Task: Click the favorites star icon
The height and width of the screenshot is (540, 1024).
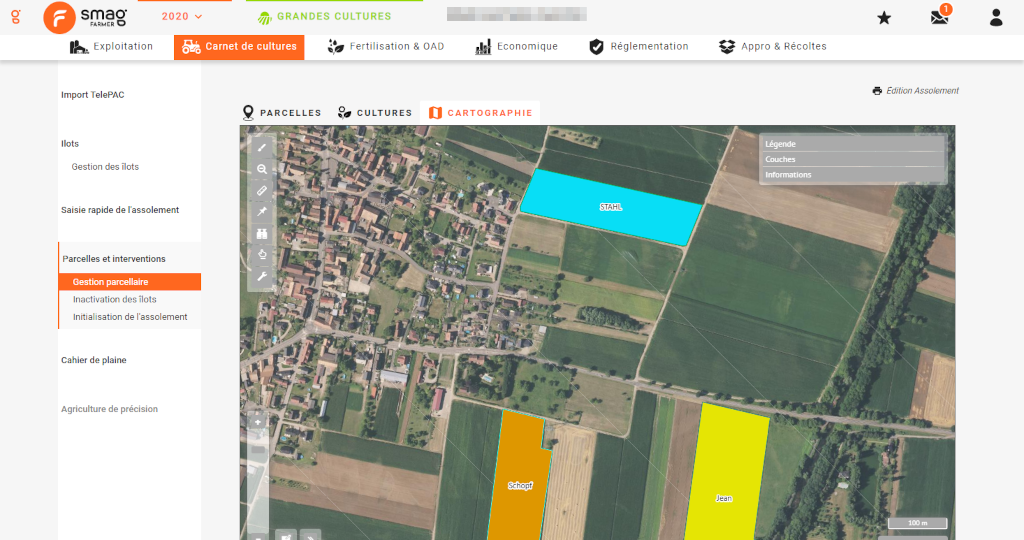Action: tap(884, 17)
